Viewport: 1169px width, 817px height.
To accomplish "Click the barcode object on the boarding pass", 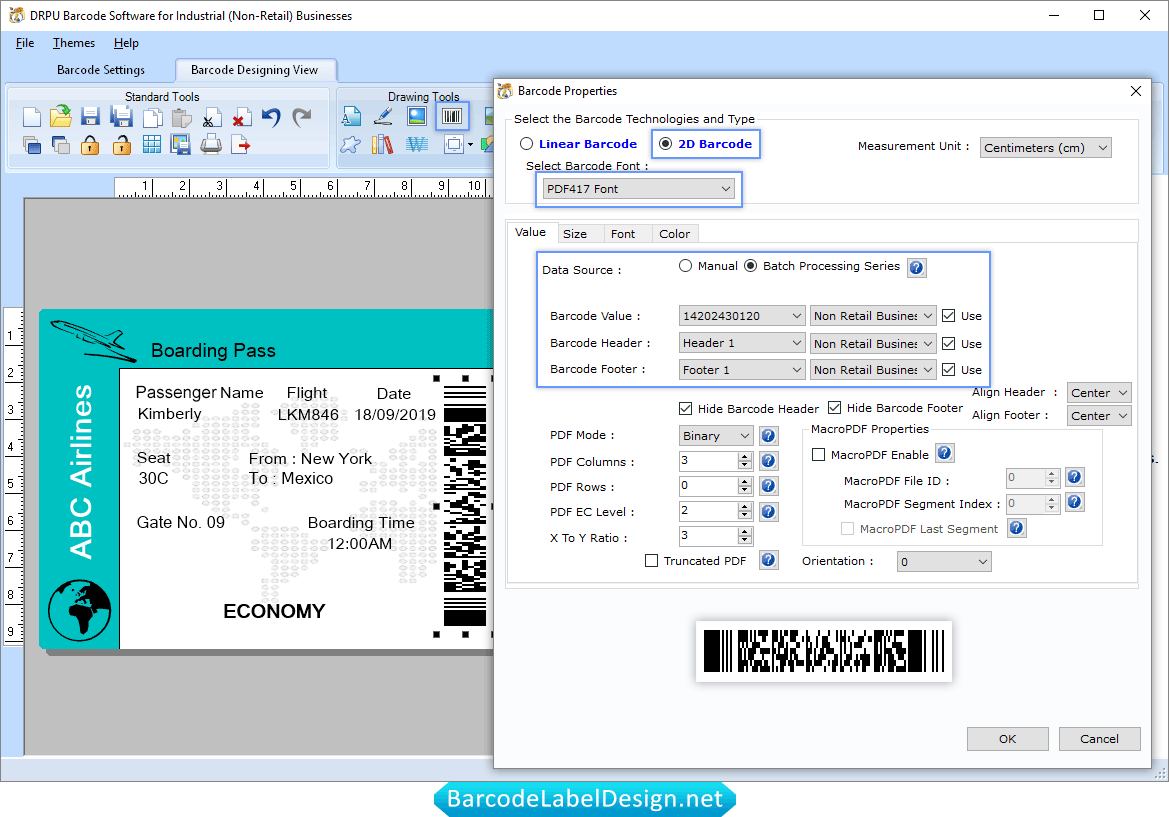I will click(x=464, y=507).
